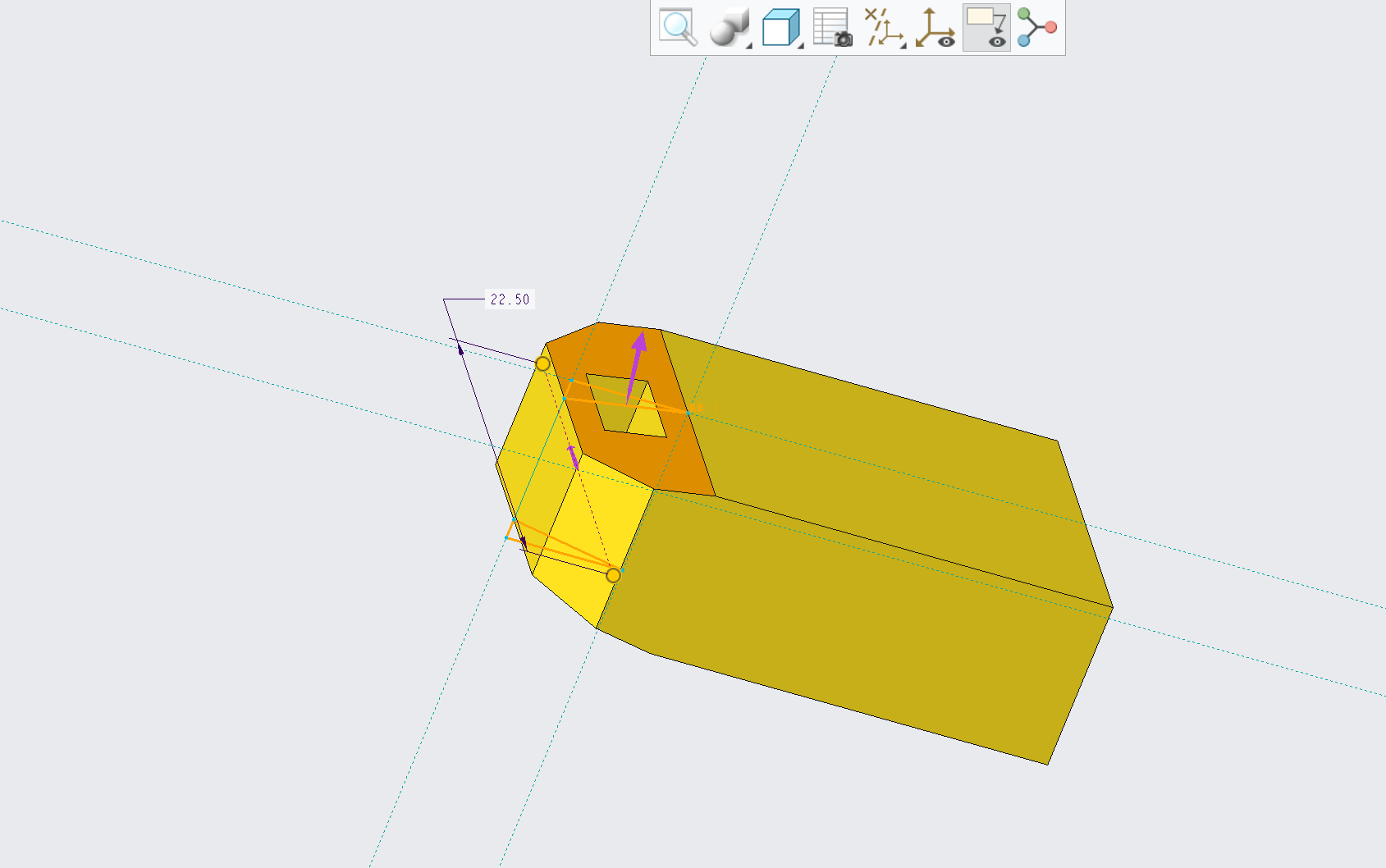Expand the Saved Orientations blue cube dropdown
The image size is (1386, 868).
coord(800,45)
